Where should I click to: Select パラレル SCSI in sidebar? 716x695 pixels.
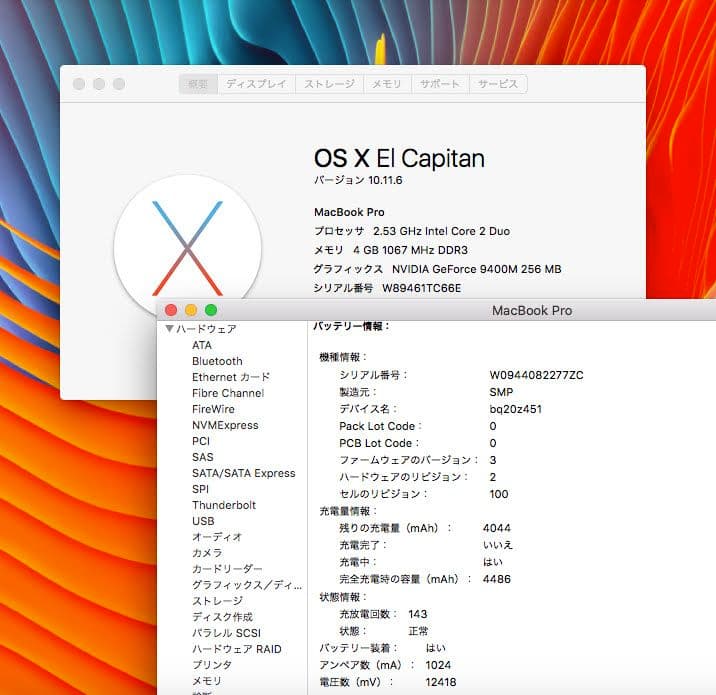pyautogui.click(x=226, y=633)
